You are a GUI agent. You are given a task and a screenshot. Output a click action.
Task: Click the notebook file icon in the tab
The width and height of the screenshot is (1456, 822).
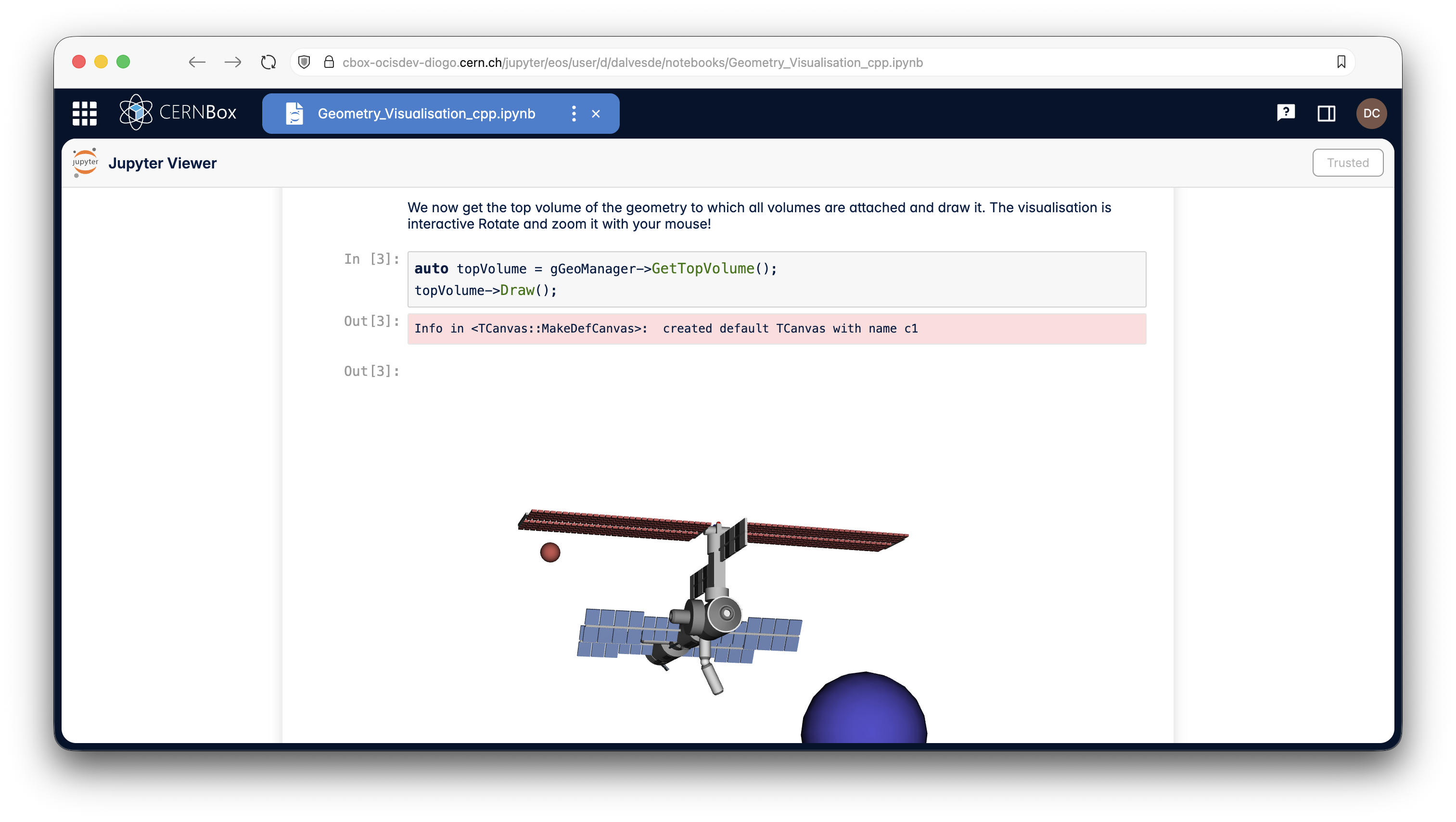(294, 113)
